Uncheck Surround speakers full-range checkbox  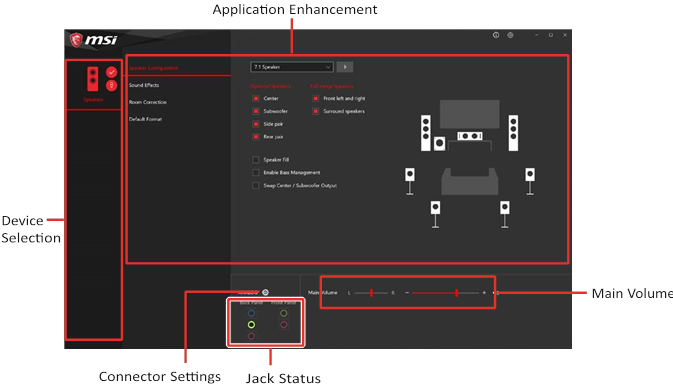click(x=315, y=111)
